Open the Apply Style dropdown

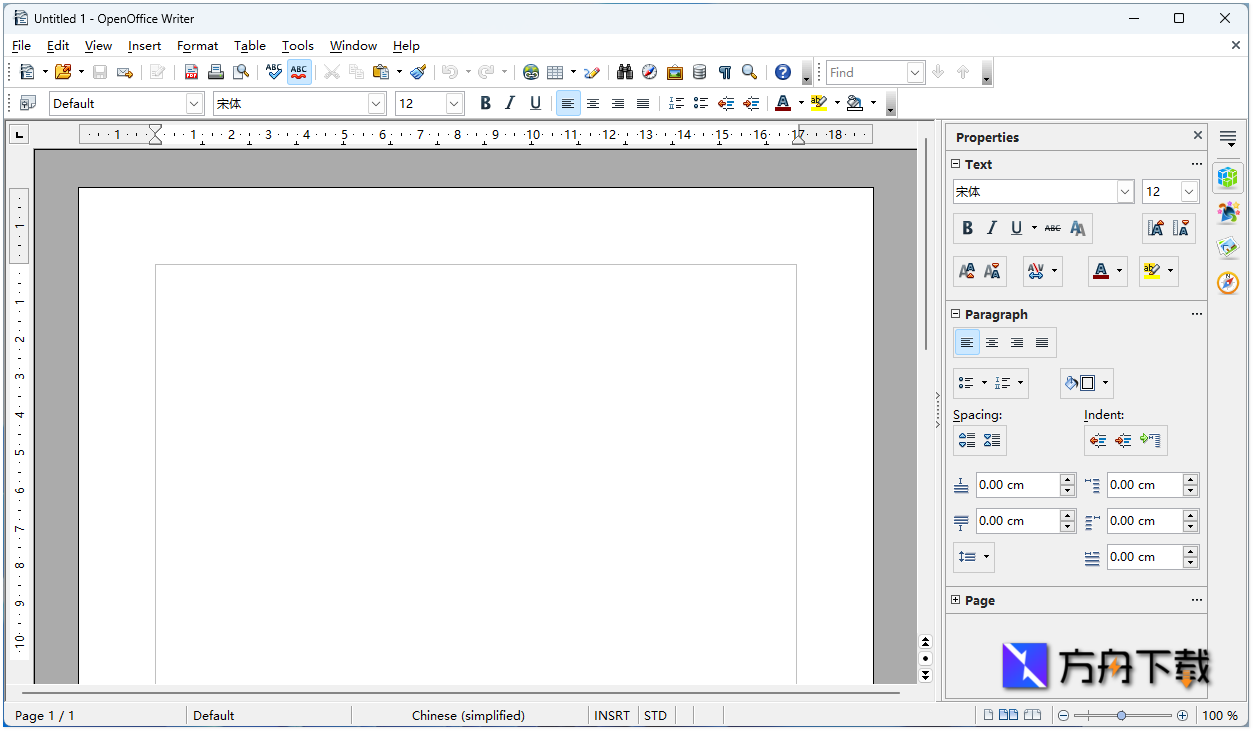click(x=194, y=103)
